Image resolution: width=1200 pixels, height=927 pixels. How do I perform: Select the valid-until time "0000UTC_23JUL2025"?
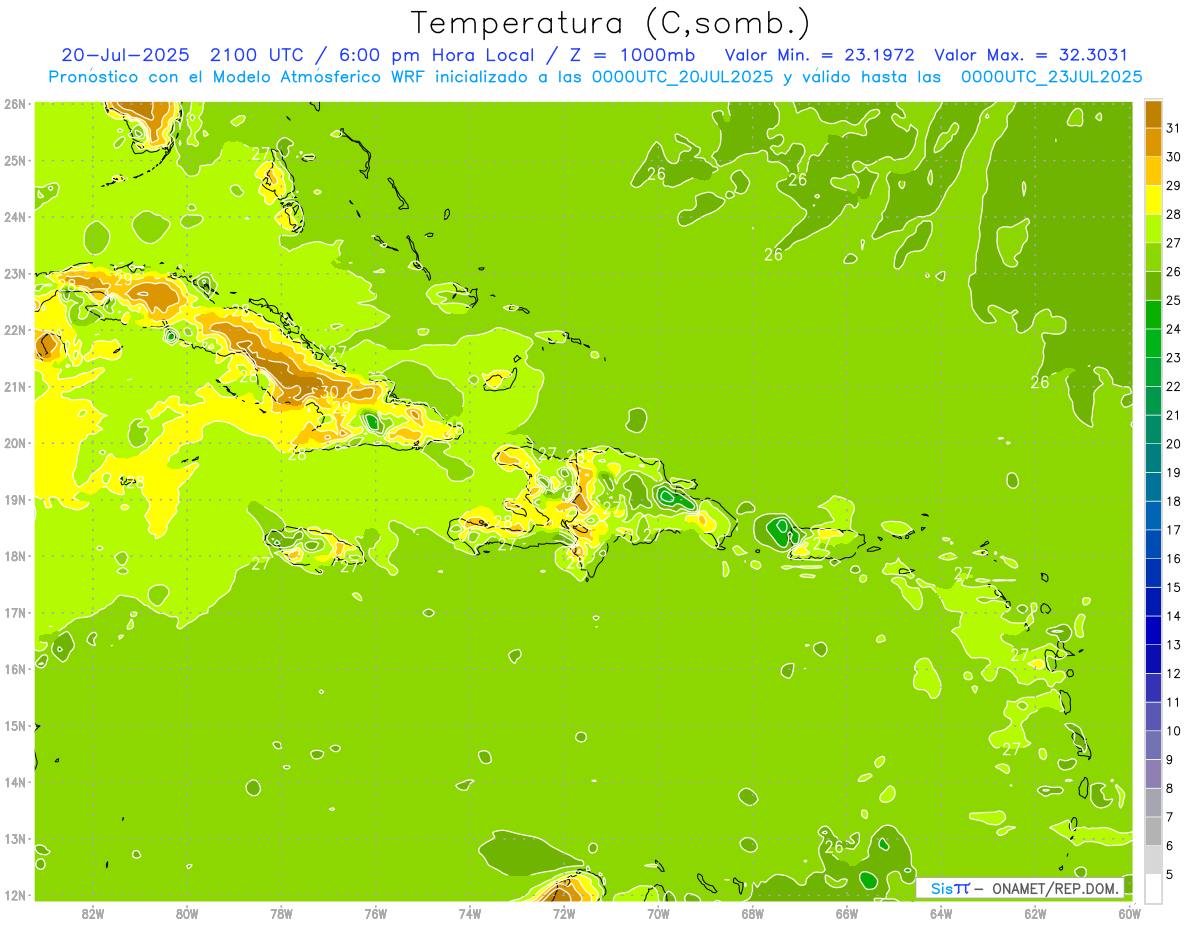click(x=1051, y=76)
